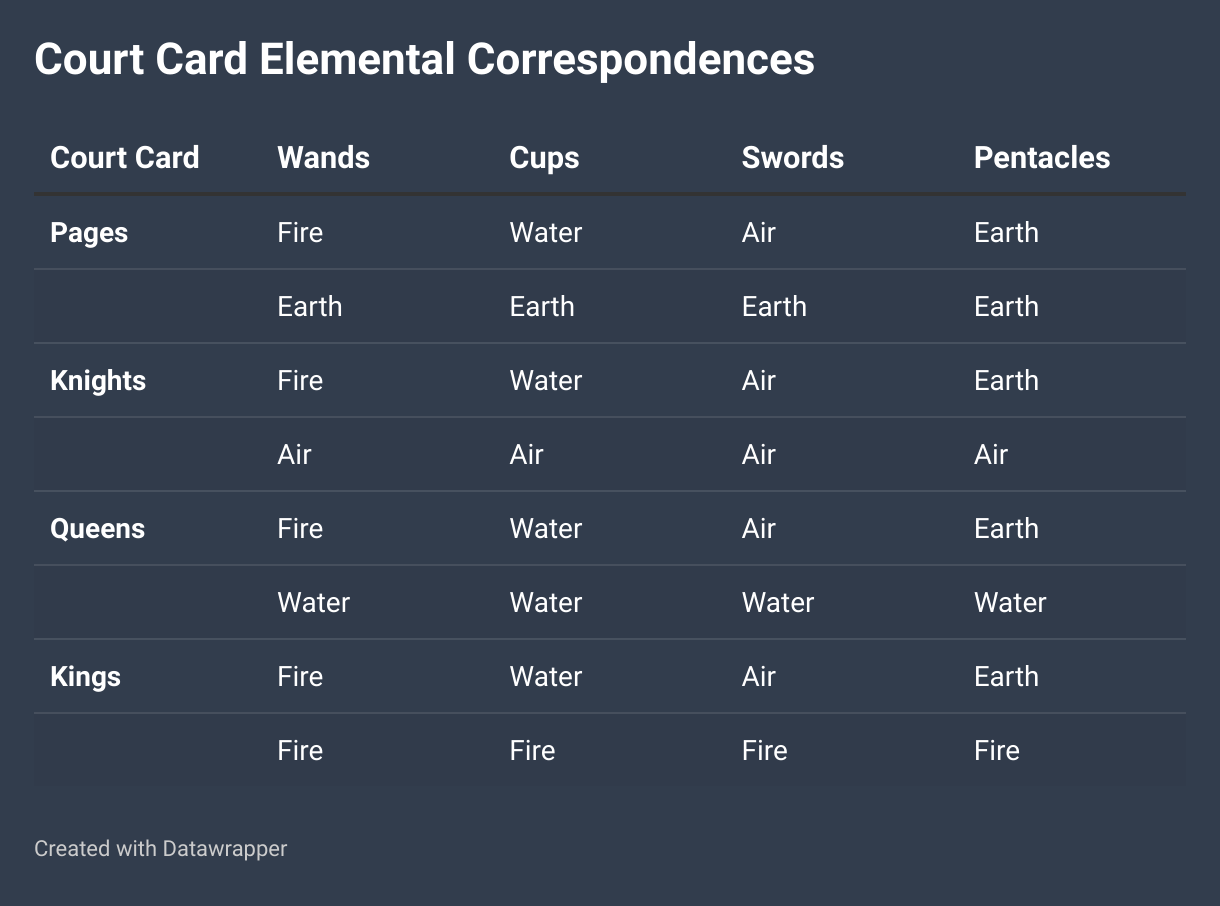
Task: Select the Kings row label
Action: (85, 677)
